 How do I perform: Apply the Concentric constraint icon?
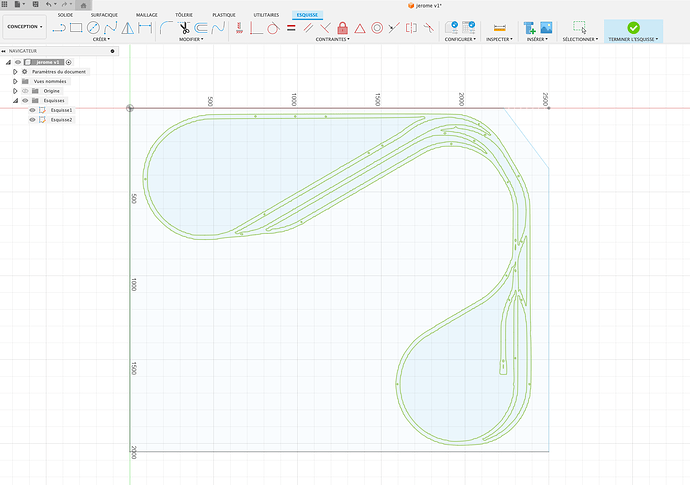tap(376, 28)
